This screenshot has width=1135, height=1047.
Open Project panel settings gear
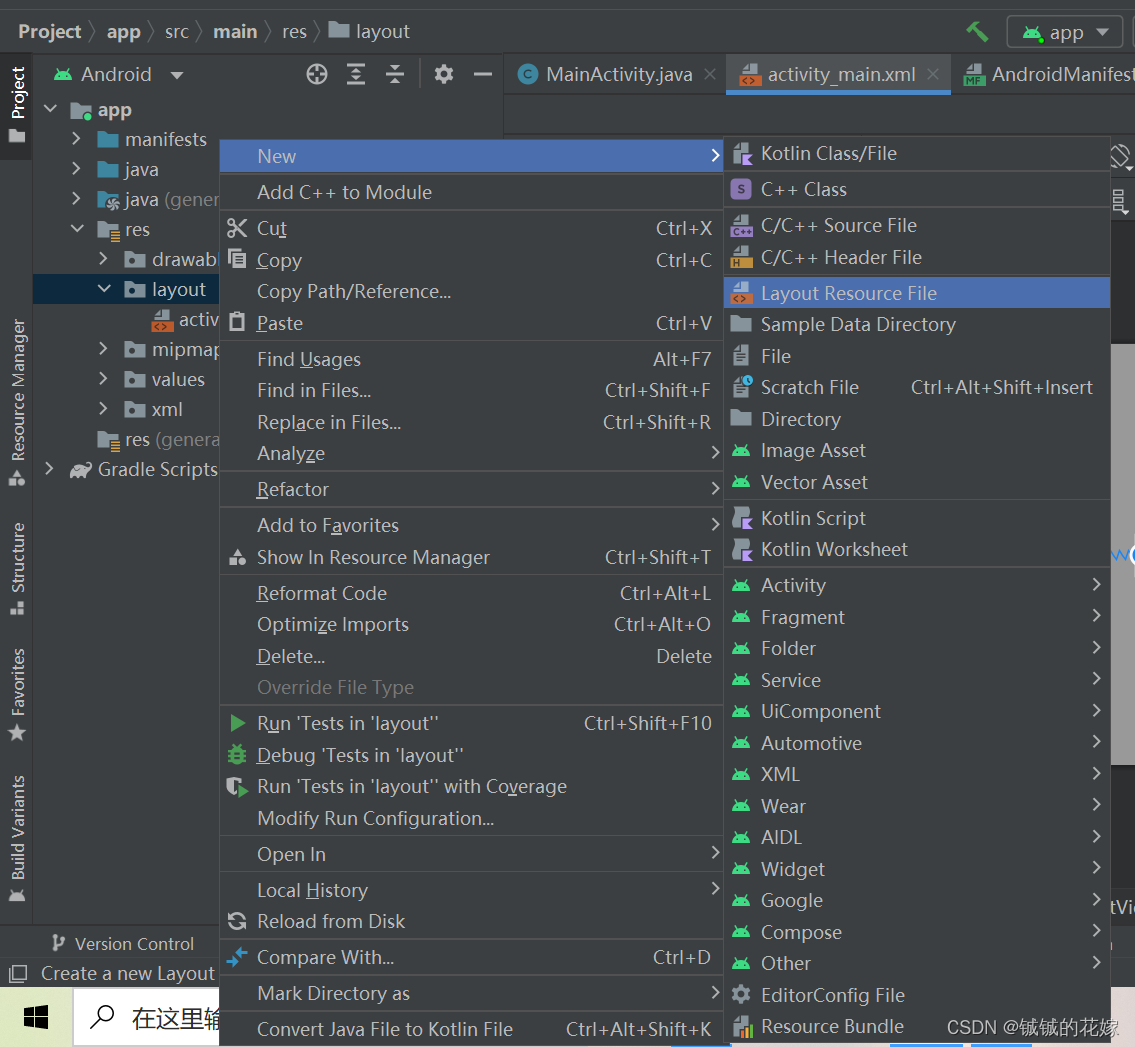pyautogui.click(x=444, y=74)
